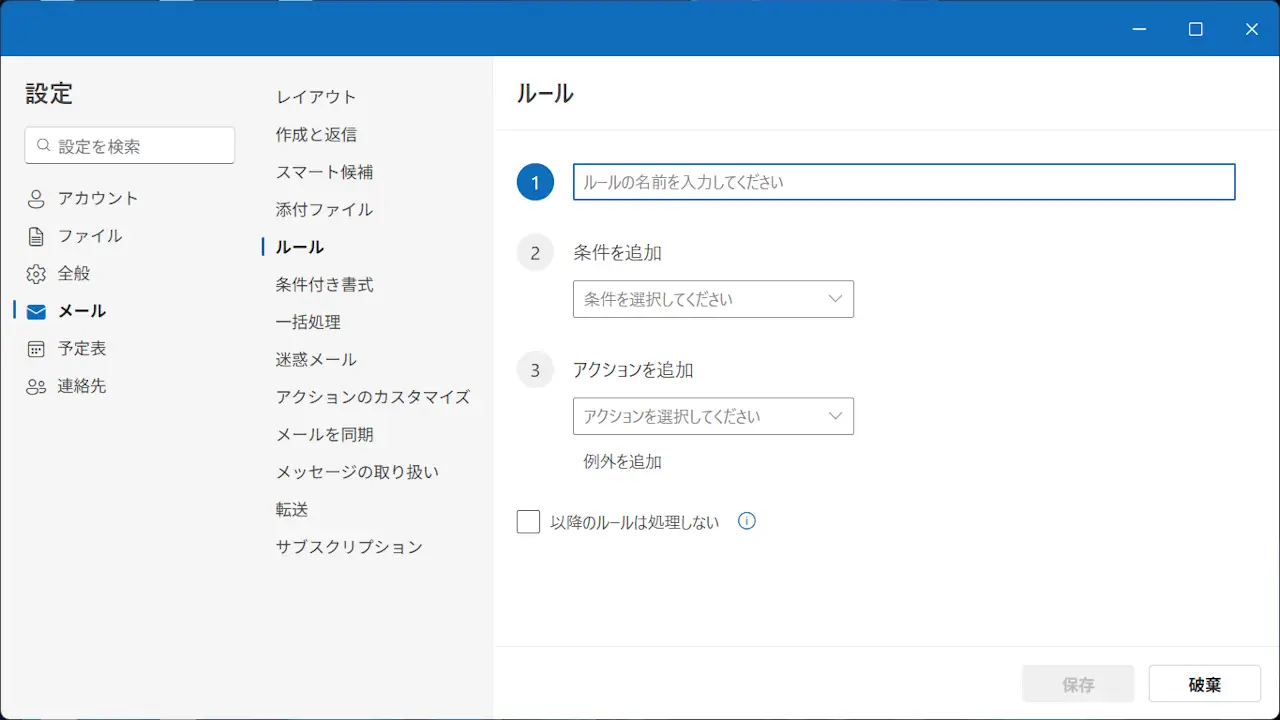This screenshot has width=1280, height=720.
Task: Focus the rule name input field
Action: tap(904, 182)
